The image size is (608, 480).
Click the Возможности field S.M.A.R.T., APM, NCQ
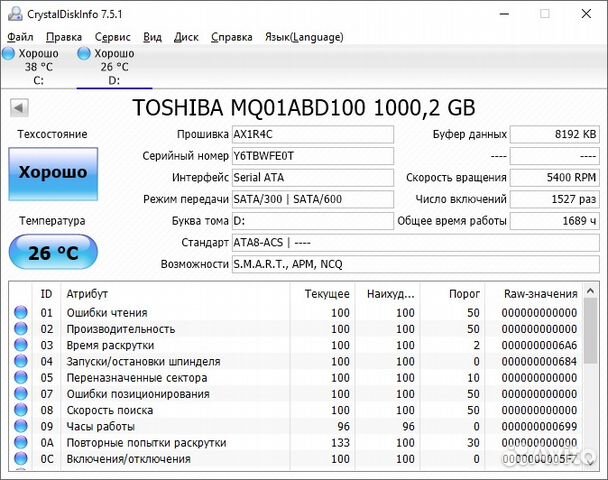416,264
